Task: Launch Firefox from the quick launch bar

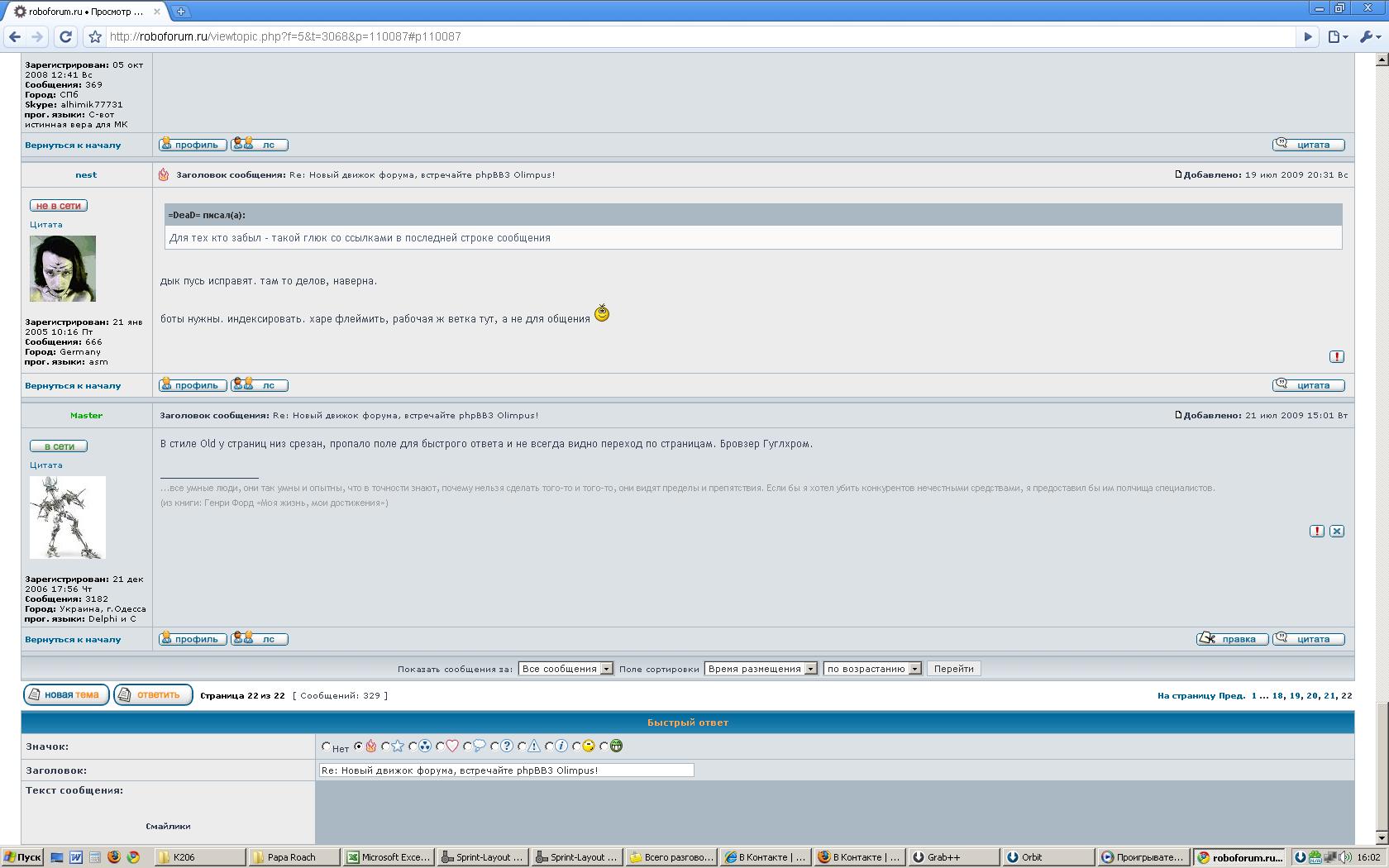Action: pos(114,857)
